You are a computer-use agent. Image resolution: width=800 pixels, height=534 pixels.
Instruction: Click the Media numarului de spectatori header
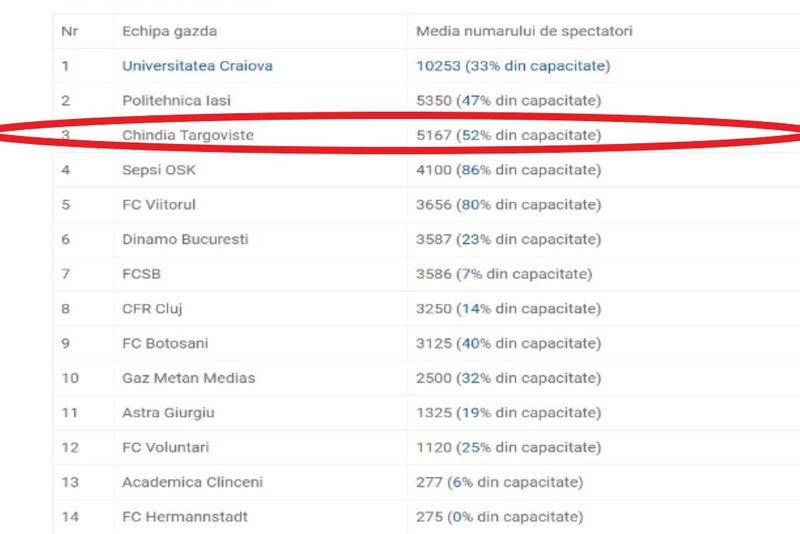pyautogui.click(x=524, y=31)
